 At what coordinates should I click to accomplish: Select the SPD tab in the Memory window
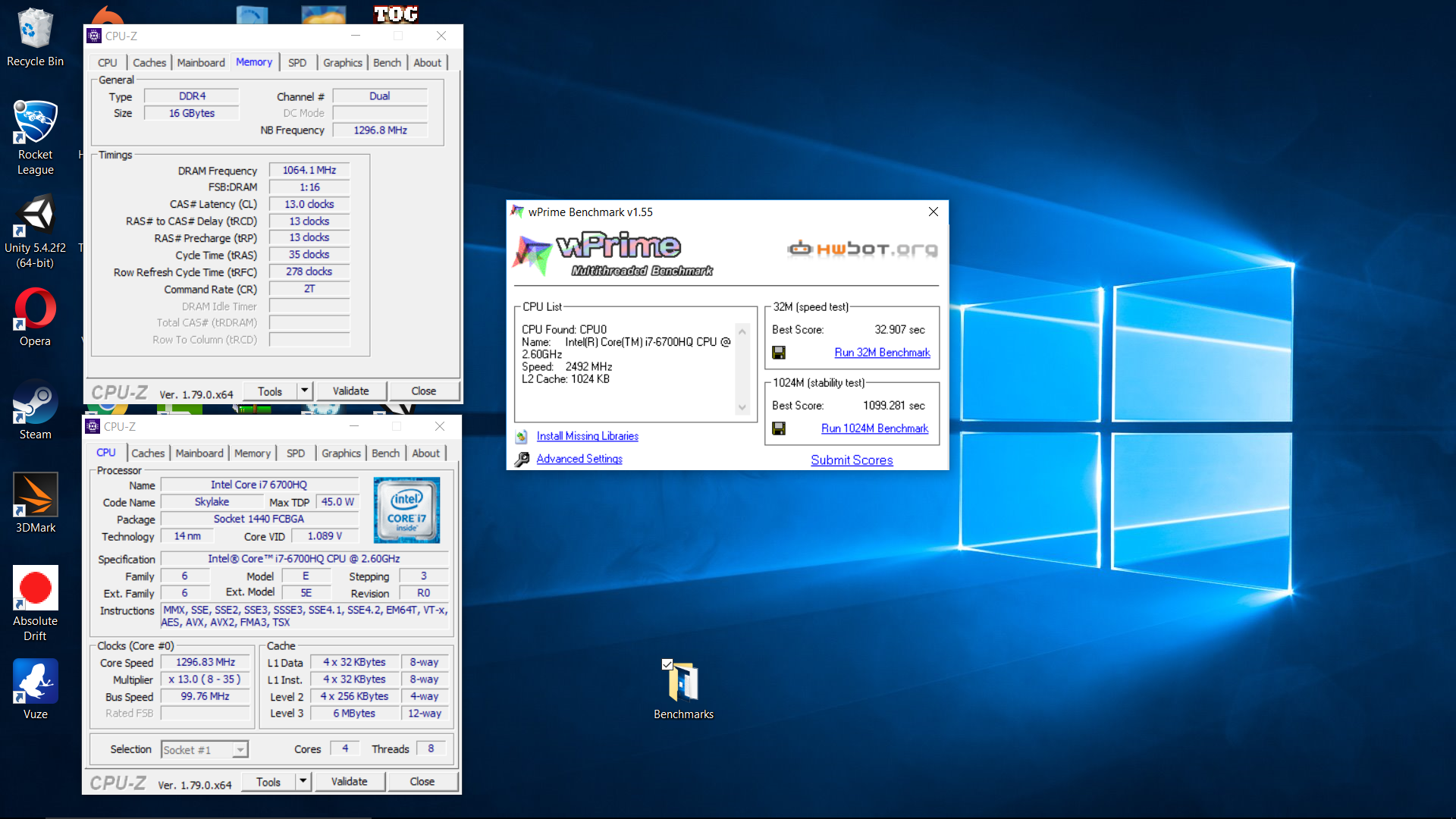[x=297, y=63]
